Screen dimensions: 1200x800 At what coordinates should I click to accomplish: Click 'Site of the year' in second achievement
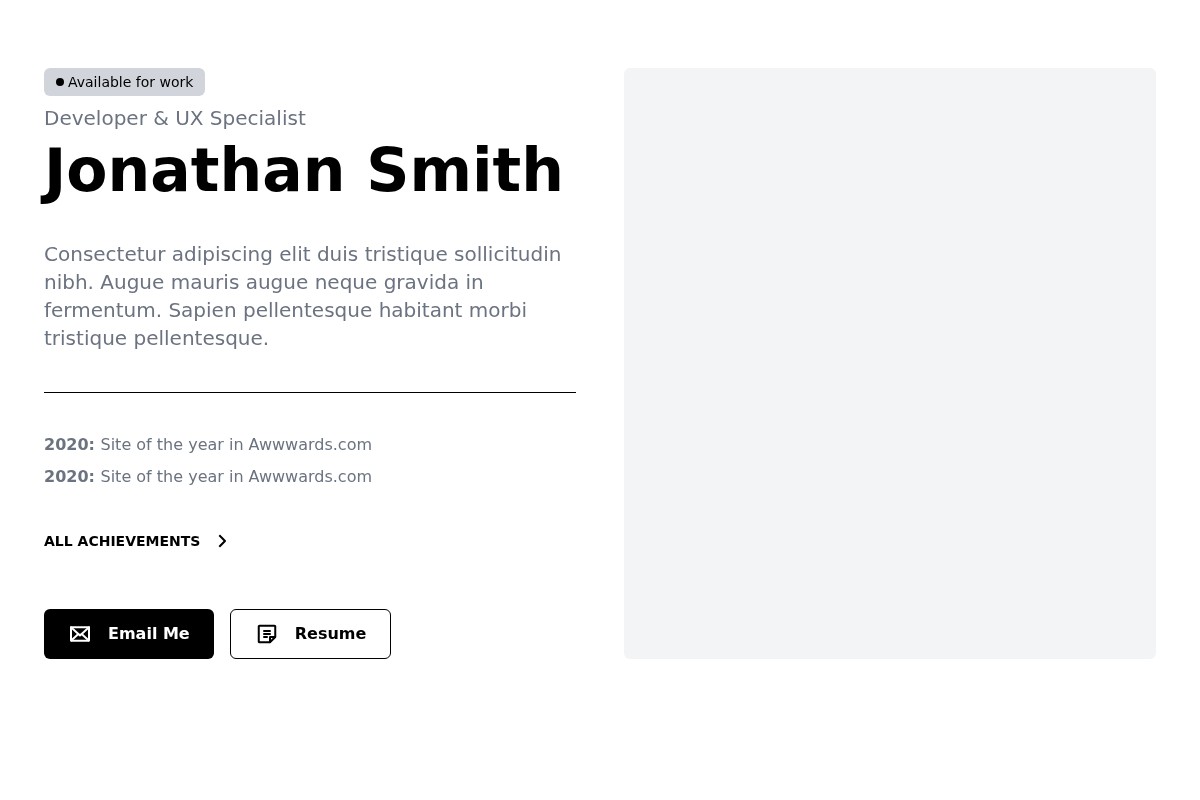(x=162, y=476)
